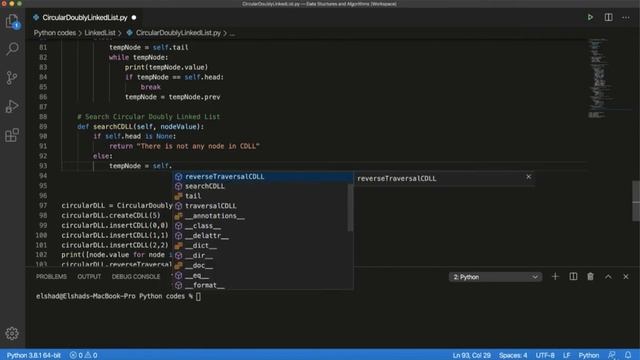The width and height of the screenshot is (640, 360).
Task: Click 'Python' language mode in status bar
Action: 589,355
